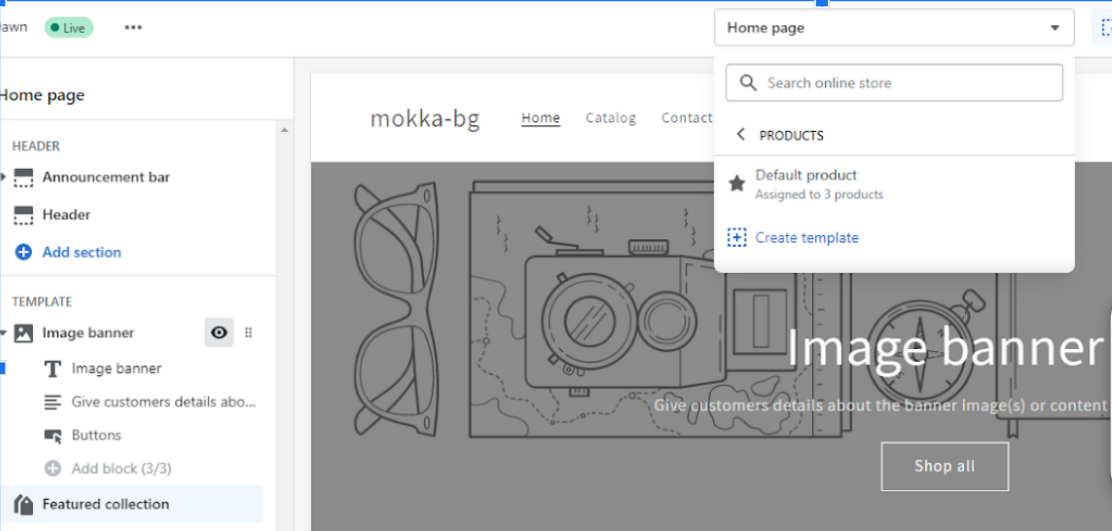1112x531 pixels.
Task: Click the blue plus Add section icon
Action: tap(24, 253)
